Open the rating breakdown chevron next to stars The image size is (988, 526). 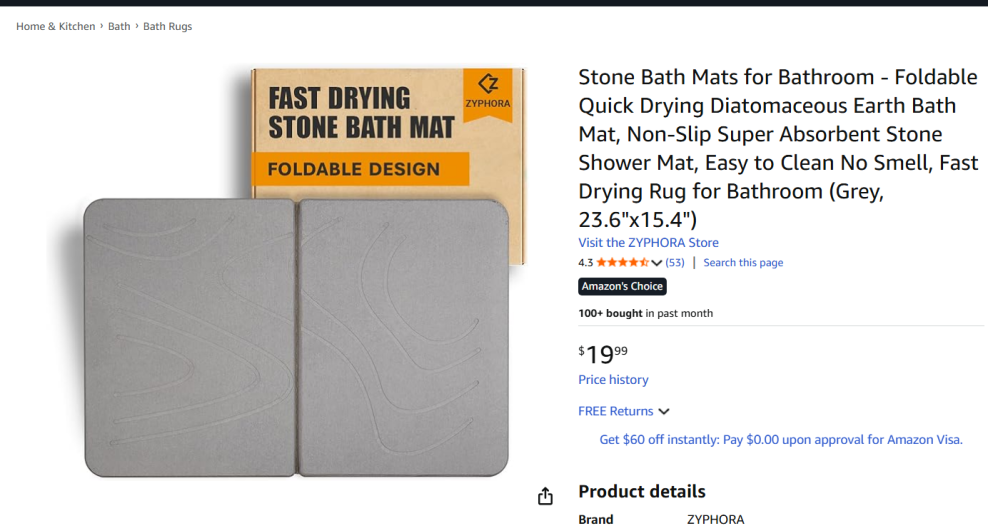pos(657,263)
